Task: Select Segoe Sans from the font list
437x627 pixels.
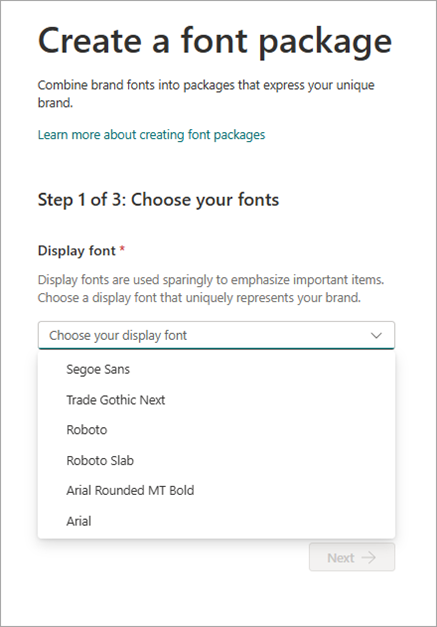Action: point(216,369)
